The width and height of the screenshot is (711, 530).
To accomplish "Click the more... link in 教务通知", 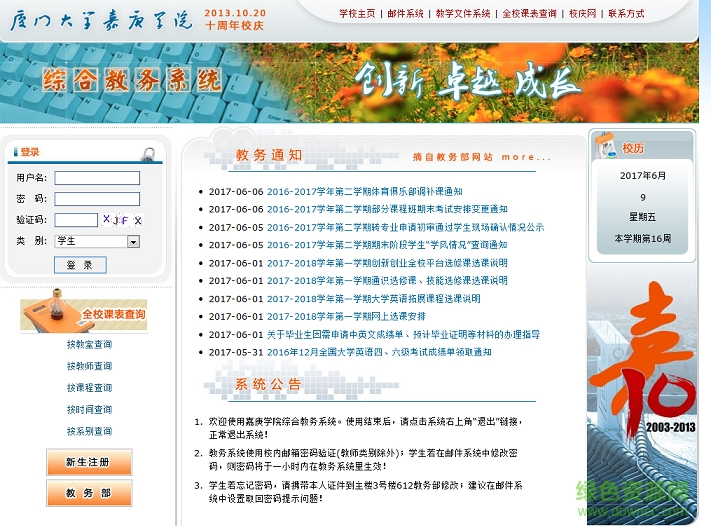I will coord(526,157).
